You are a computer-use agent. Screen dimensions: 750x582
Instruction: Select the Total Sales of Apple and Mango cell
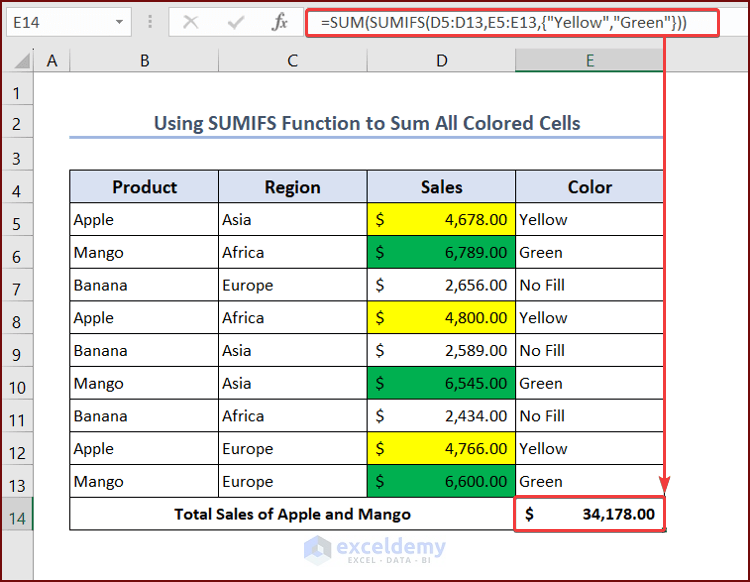pos(292,515)
